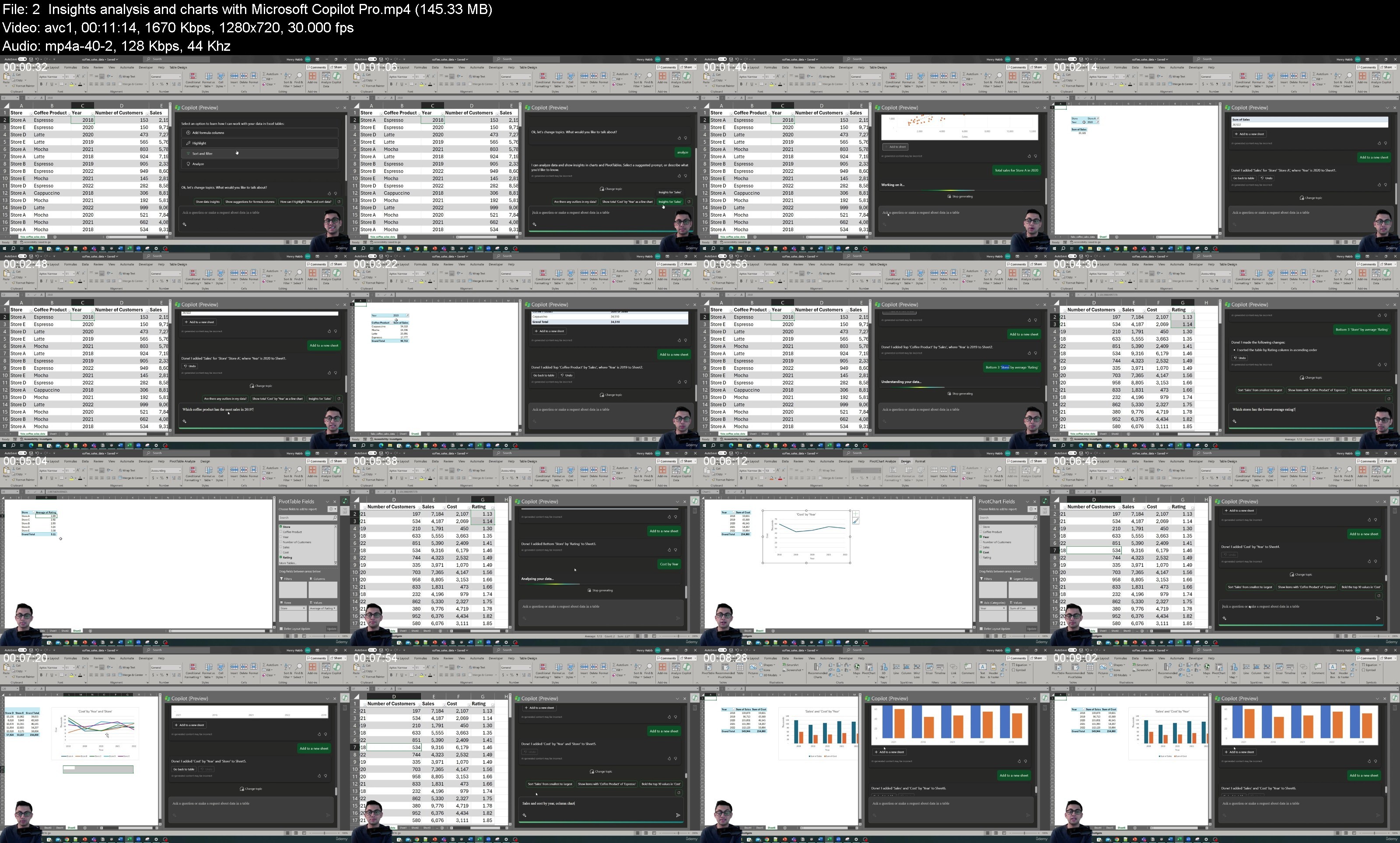Viewport: 1400px width, 843px height.
Task: Click Timeline icon in 00:09:02 frame
Action: (1291, 667)
